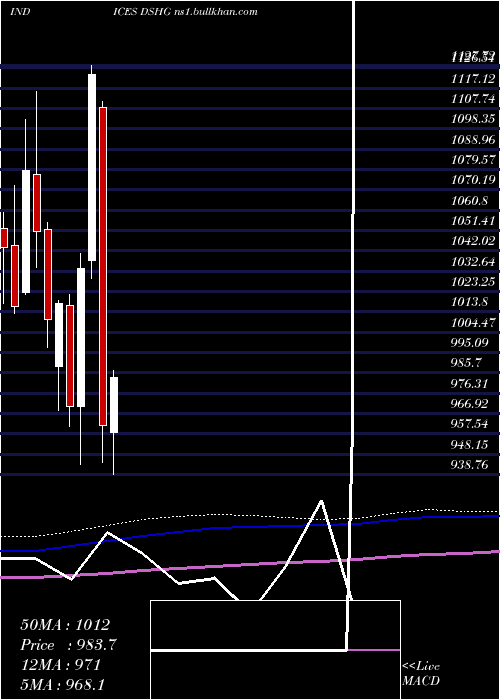
Task: Select the 12MA : 971 readout
Action: point(61,665)
